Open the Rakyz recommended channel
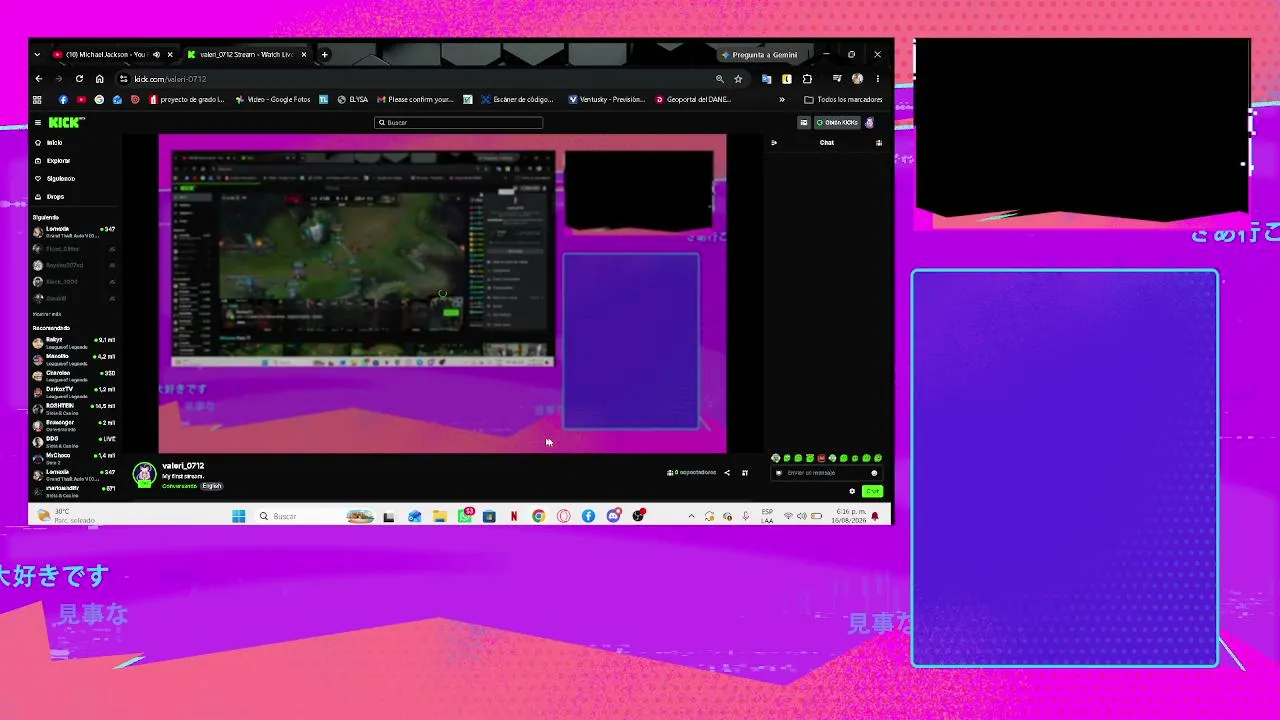The image size is (1280, 720). (74, 342)
